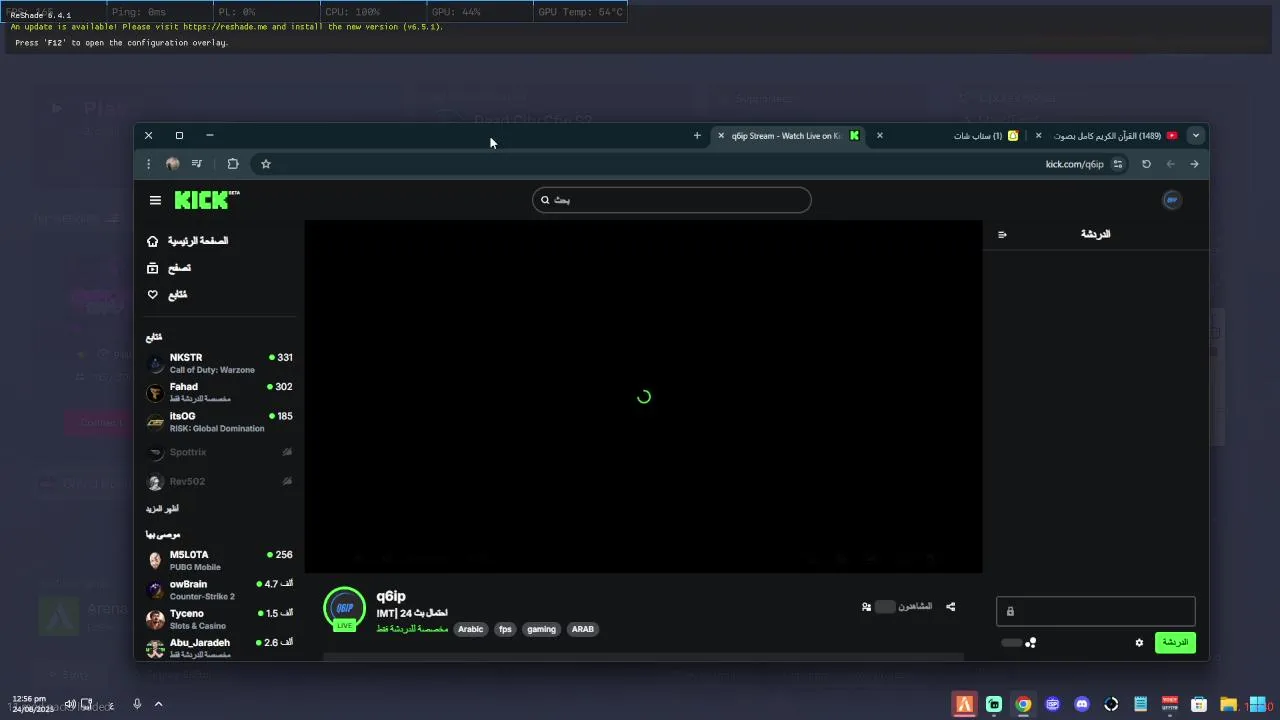1280x720 pixels.
Task: Open NKSTR channel in the sidebar
Action: [220, 363]
